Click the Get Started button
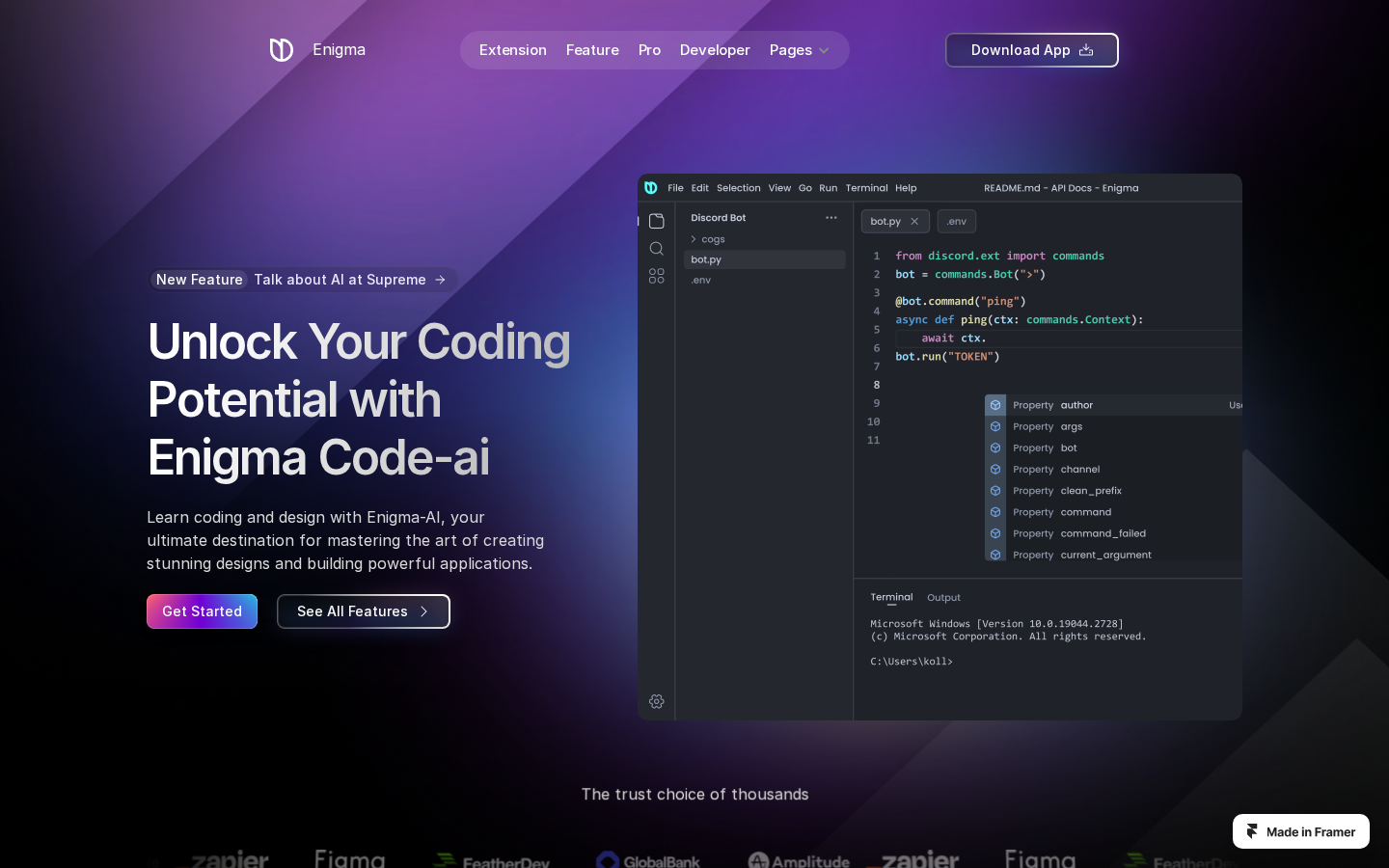The image size is (1389, 868). pyautogui.click(x=202, y=611)
